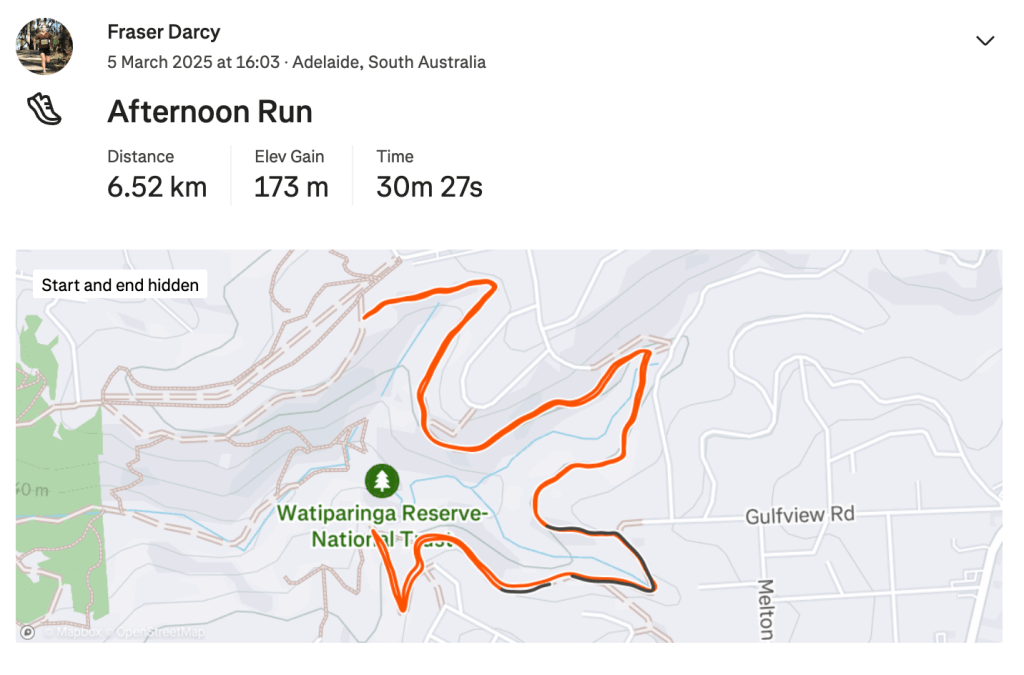1024x675 pixels.
Task: Click the Melton street label
Action: [766, 609]
